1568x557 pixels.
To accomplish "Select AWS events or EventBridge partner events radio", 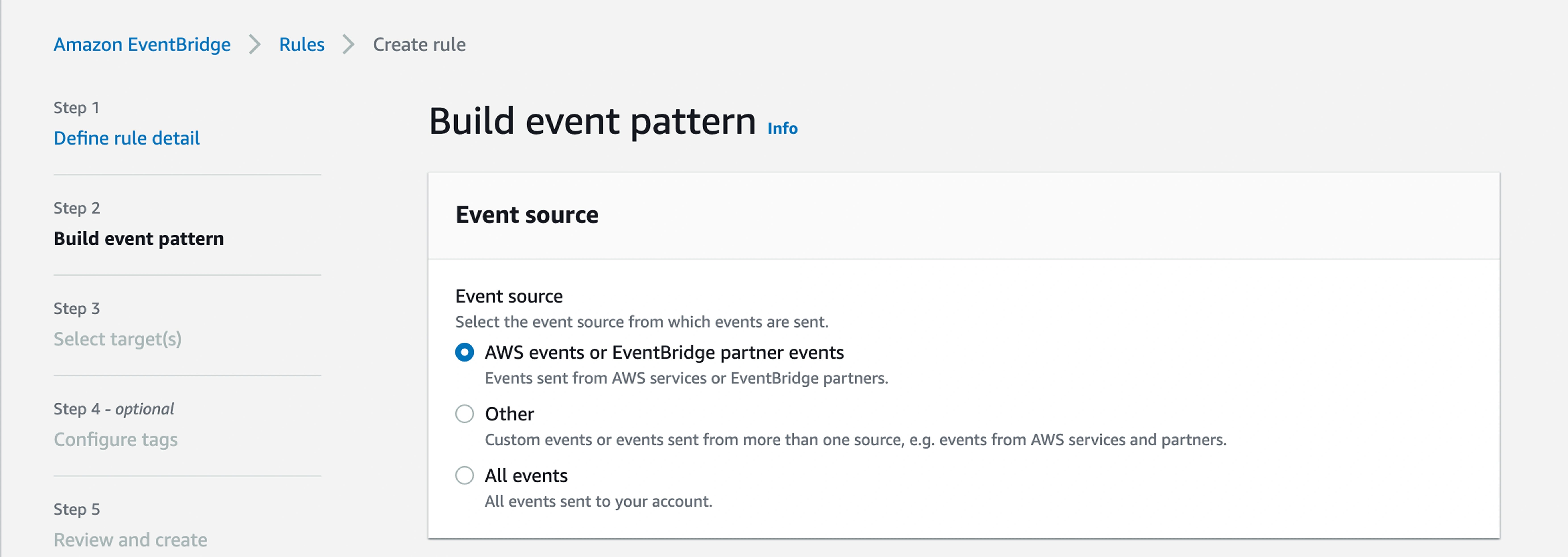I will coord(464,352).
